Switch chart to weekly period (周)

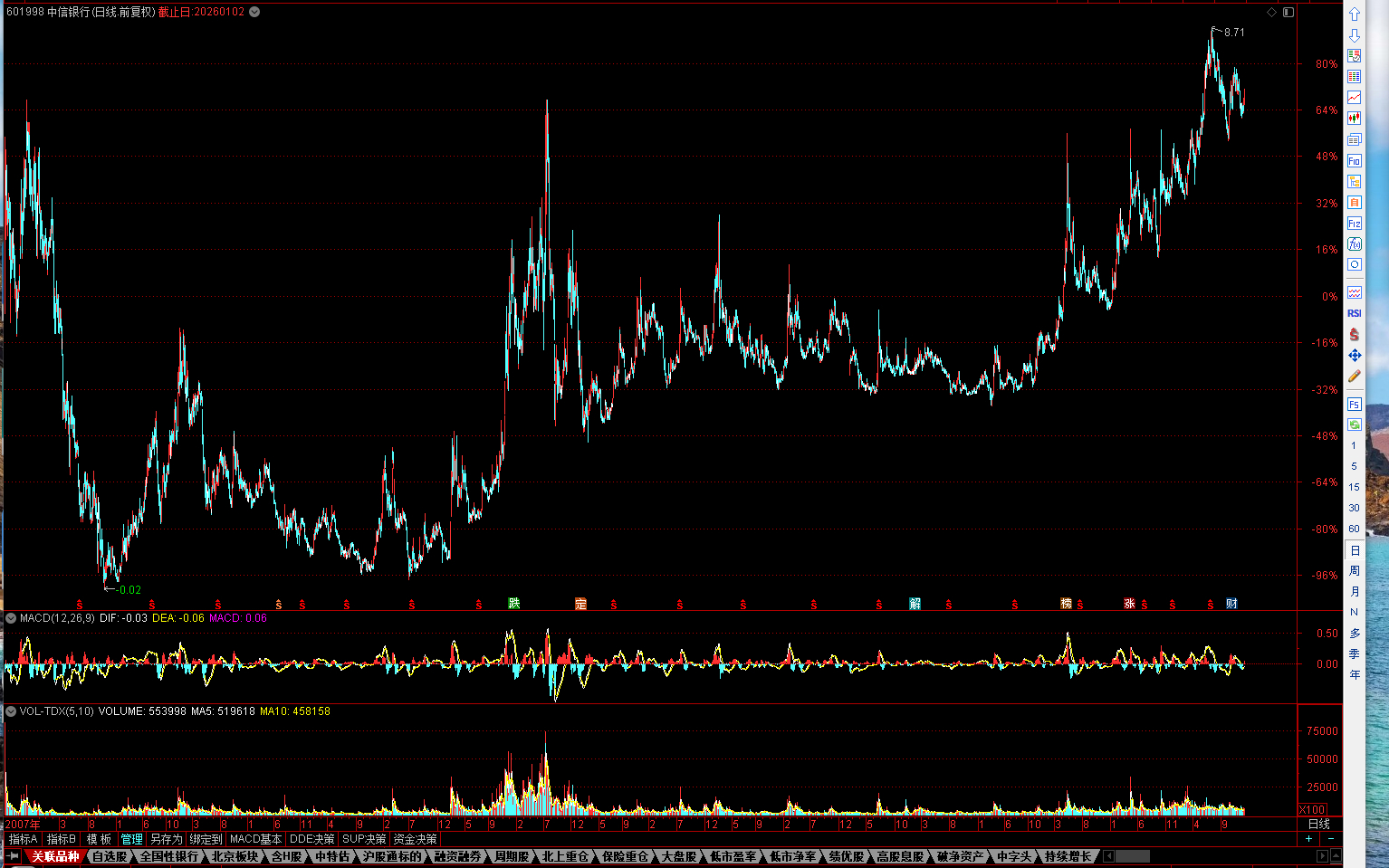point(1354,570)
